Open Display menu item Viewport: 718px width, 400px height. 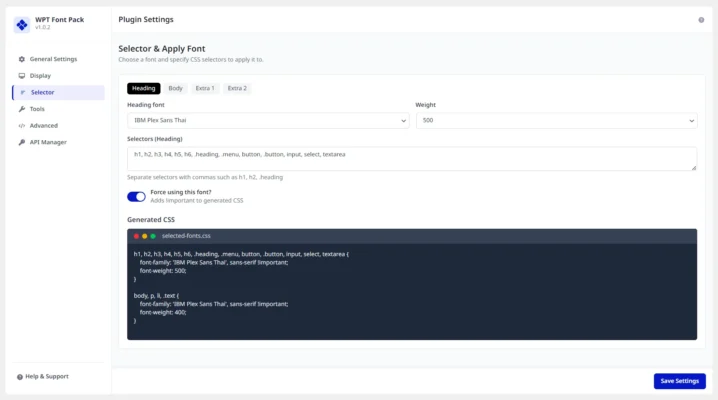pos(58,76)
